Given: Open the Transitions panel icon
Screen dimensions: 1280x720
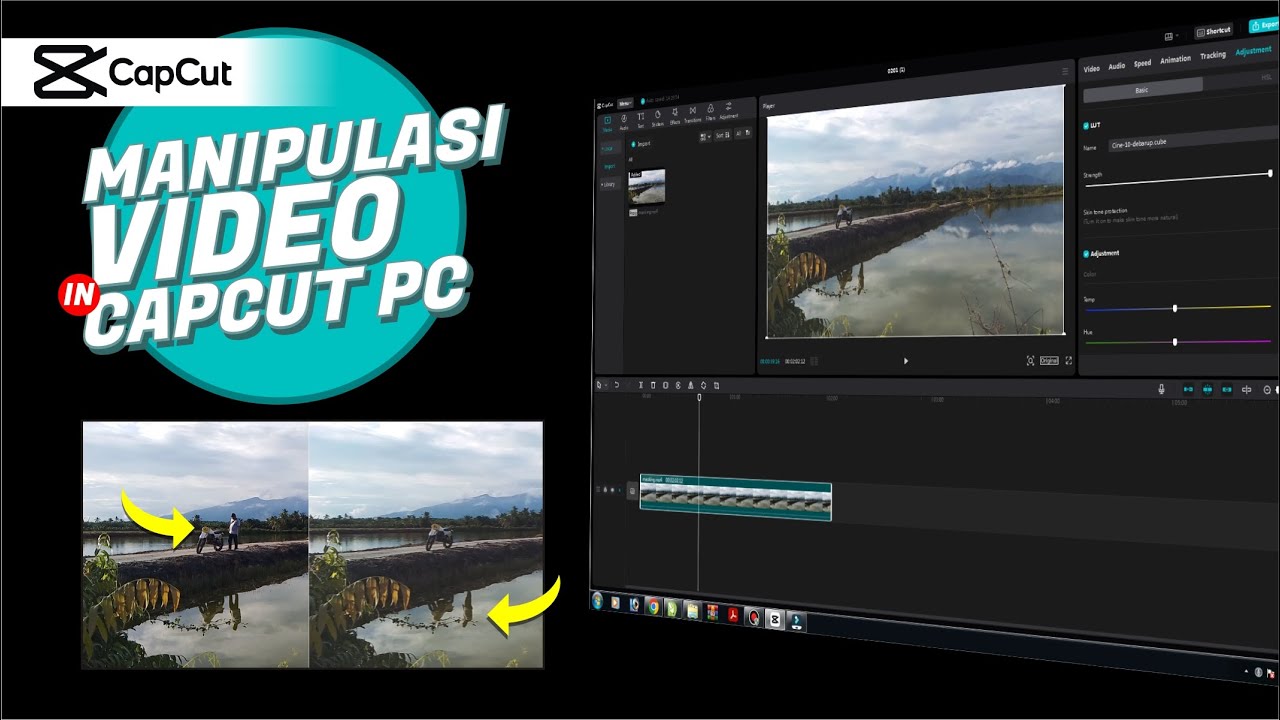Looking at the screenshot, I should (x=693, y=111).
